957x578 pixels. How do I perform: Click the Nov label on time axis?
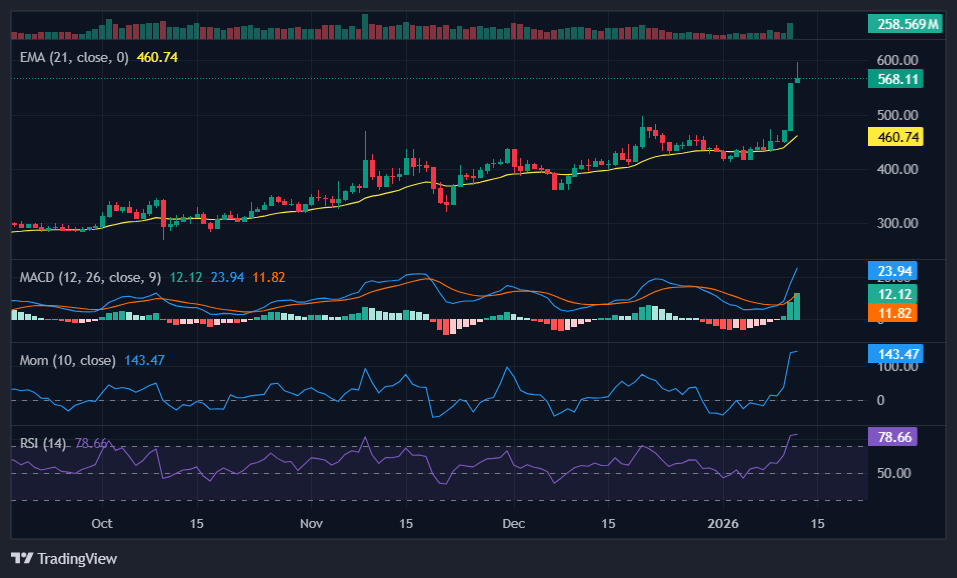312,523
